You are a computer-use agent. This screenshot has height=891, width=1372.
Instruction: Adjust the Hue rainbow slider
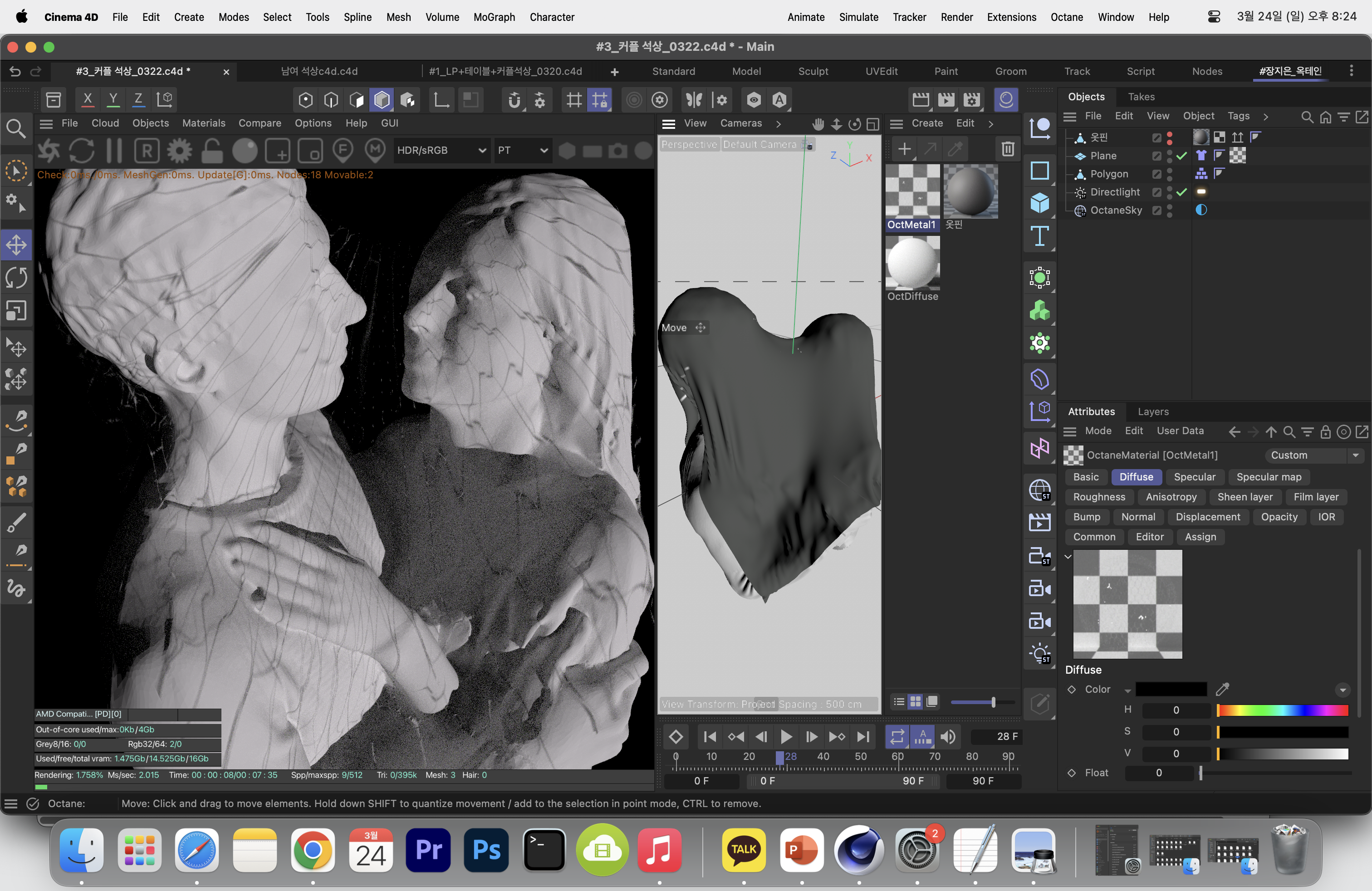tap(1283, 710)
